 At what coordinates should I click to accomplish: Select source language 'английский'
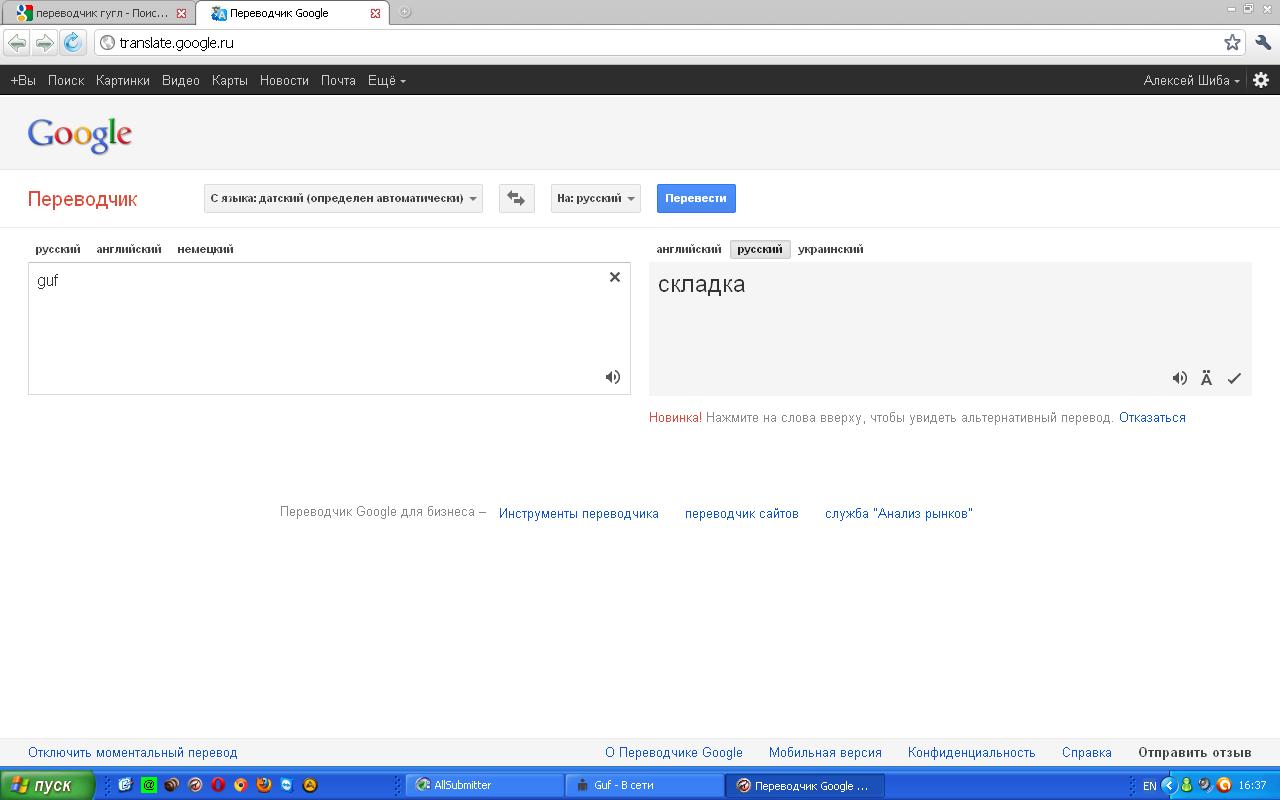click(x=129, y=249)
